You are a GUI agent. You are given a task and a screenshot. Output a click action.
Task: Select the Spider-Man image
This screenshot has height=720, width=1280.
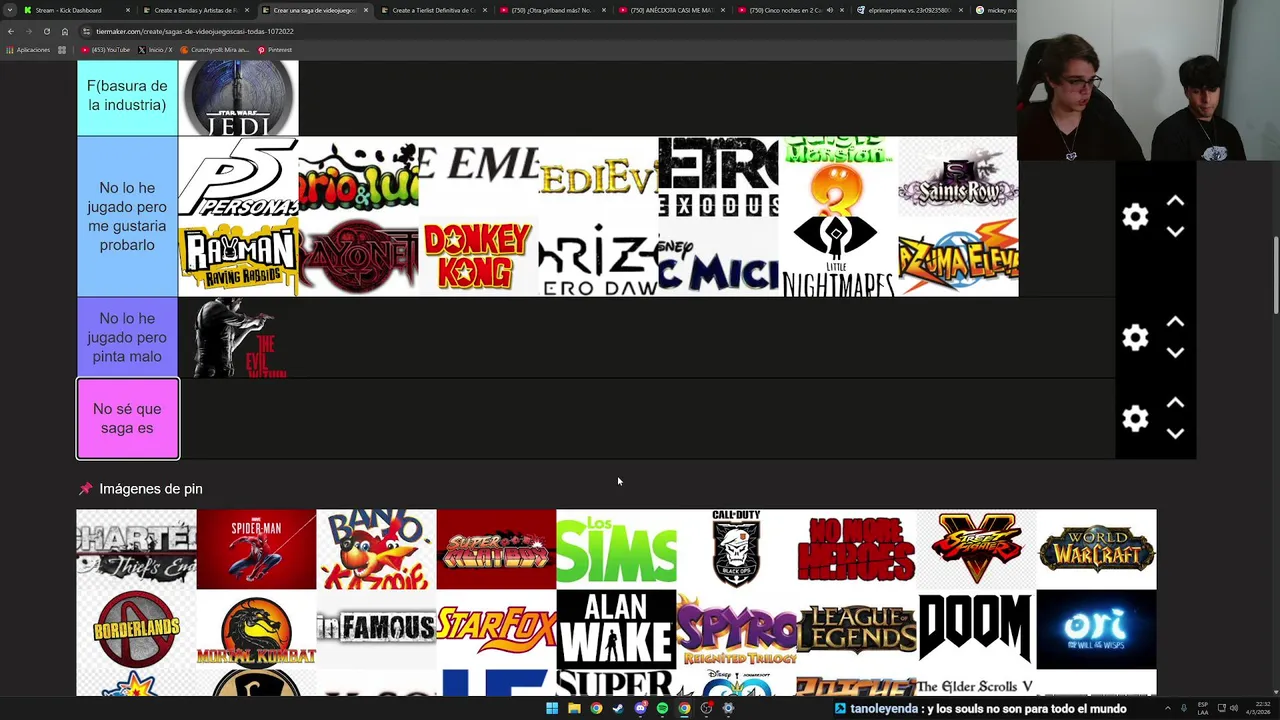pos(256,549)
